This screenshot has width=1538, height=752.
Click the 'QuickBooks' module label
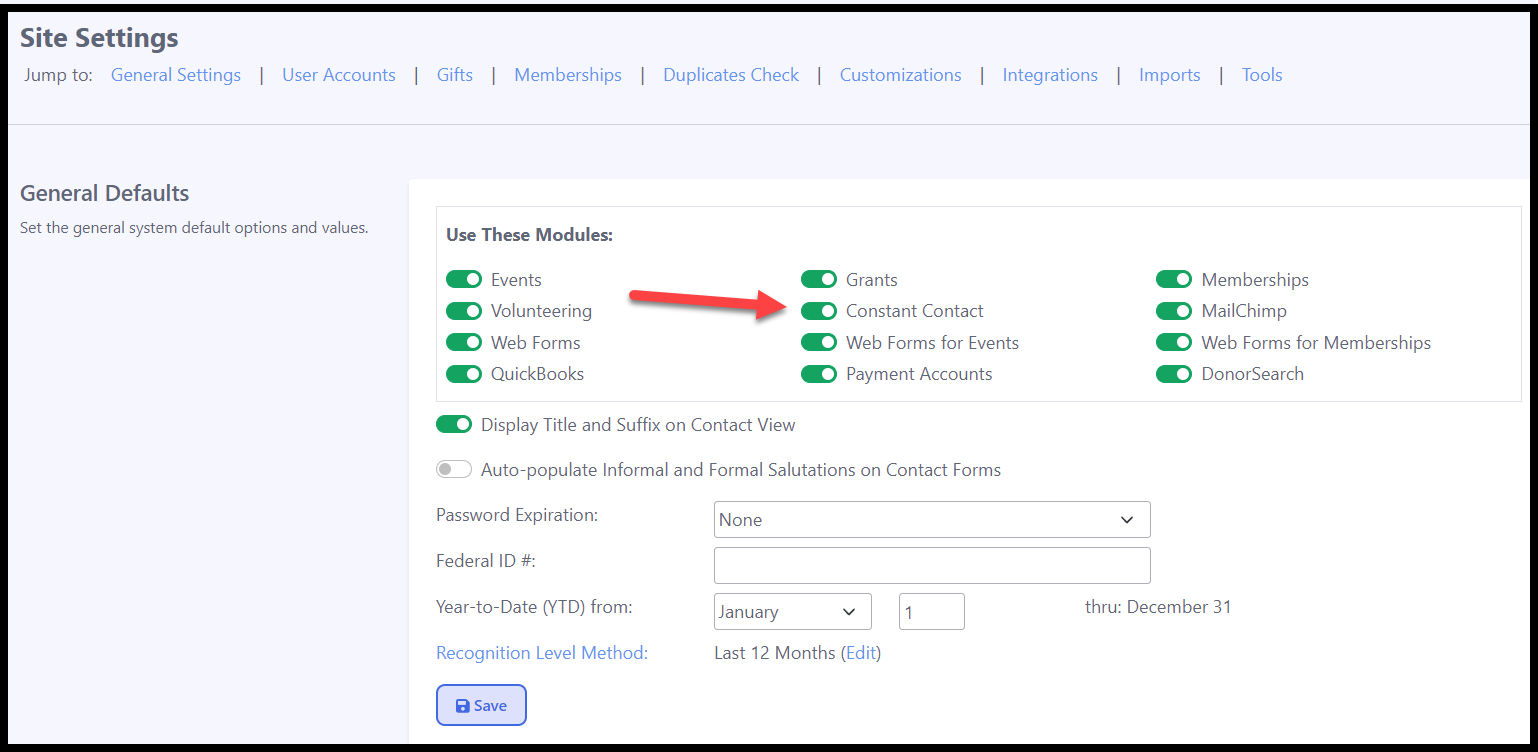pyautogui.click(x=537, y=374)
